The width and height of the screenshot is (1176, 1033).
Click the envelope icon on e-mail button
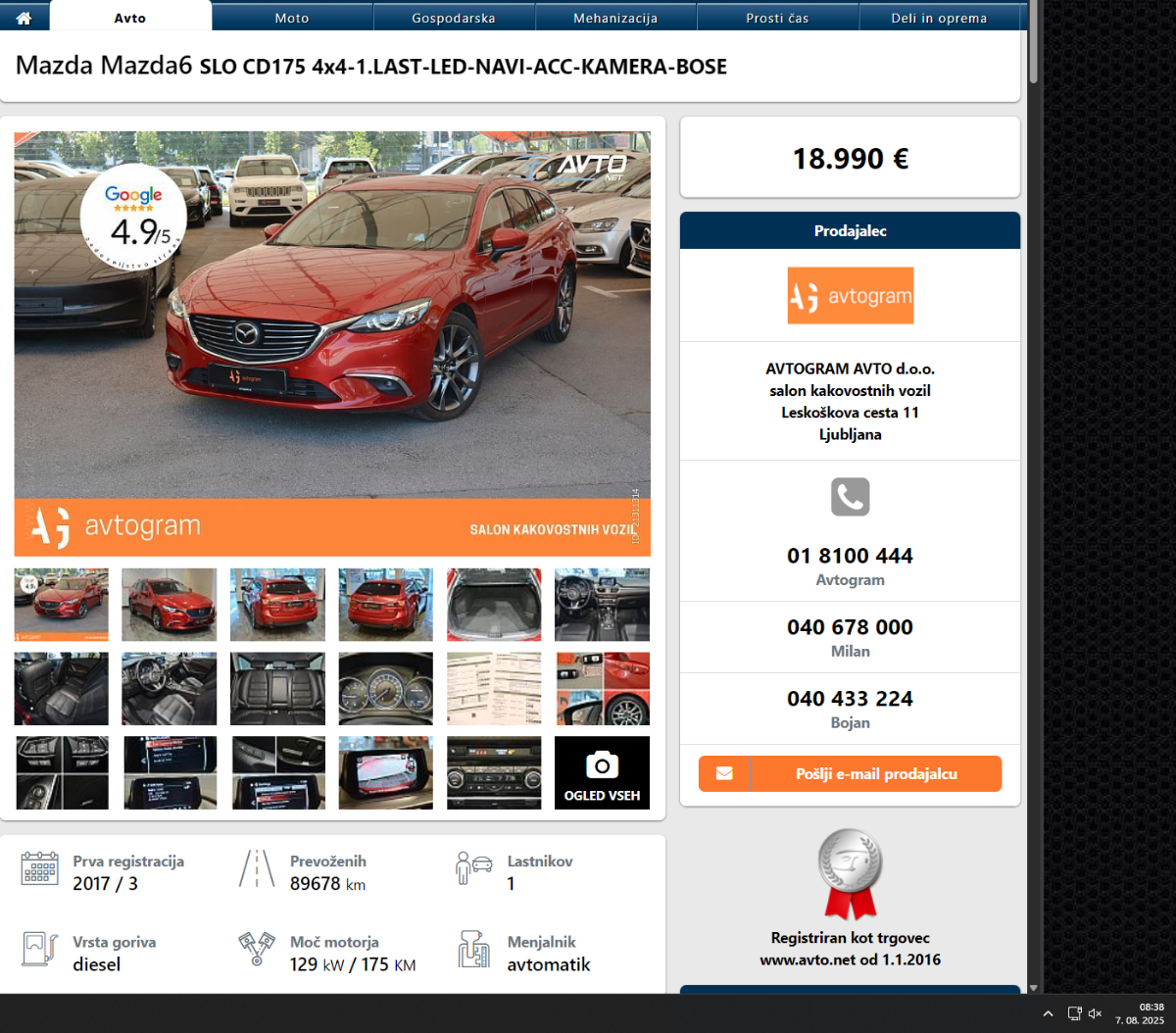pos(724,773)
